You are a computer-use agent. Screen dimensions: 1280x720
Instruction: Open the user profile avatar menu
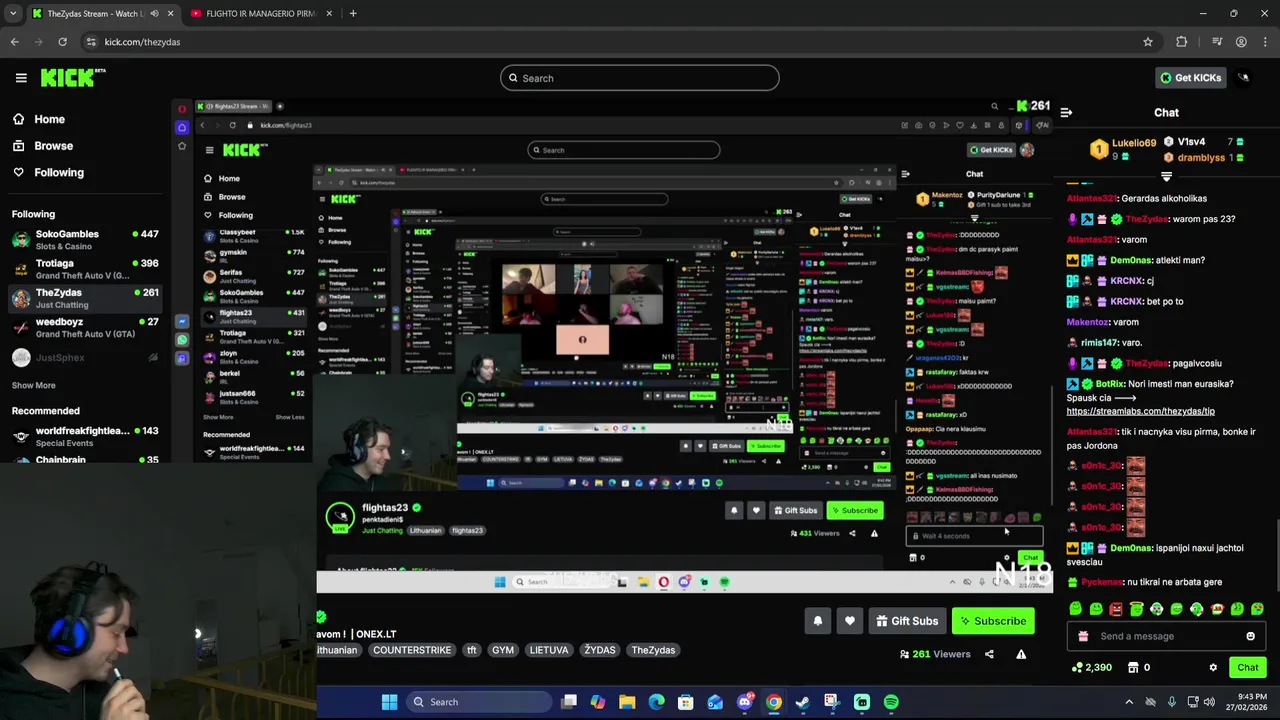[1244, 77]
